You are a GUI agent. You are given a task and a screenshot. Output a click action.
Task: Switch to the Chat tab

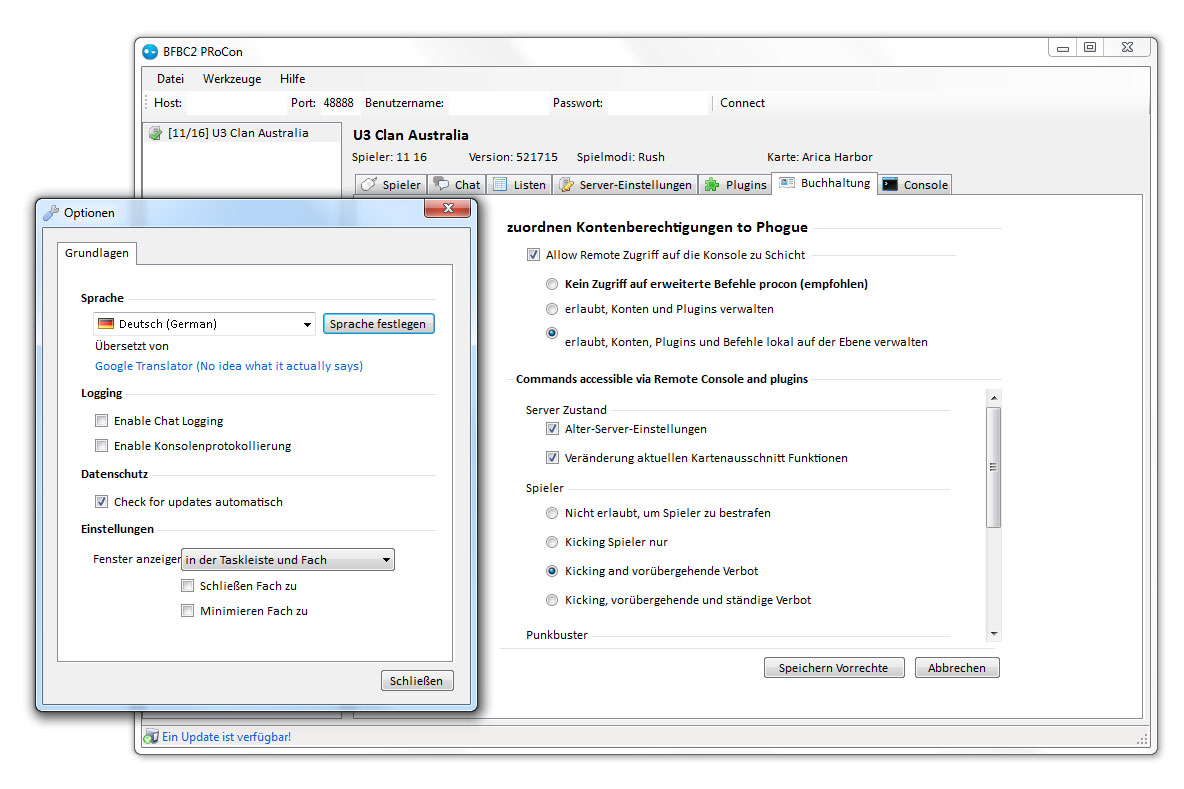[457, 184]
